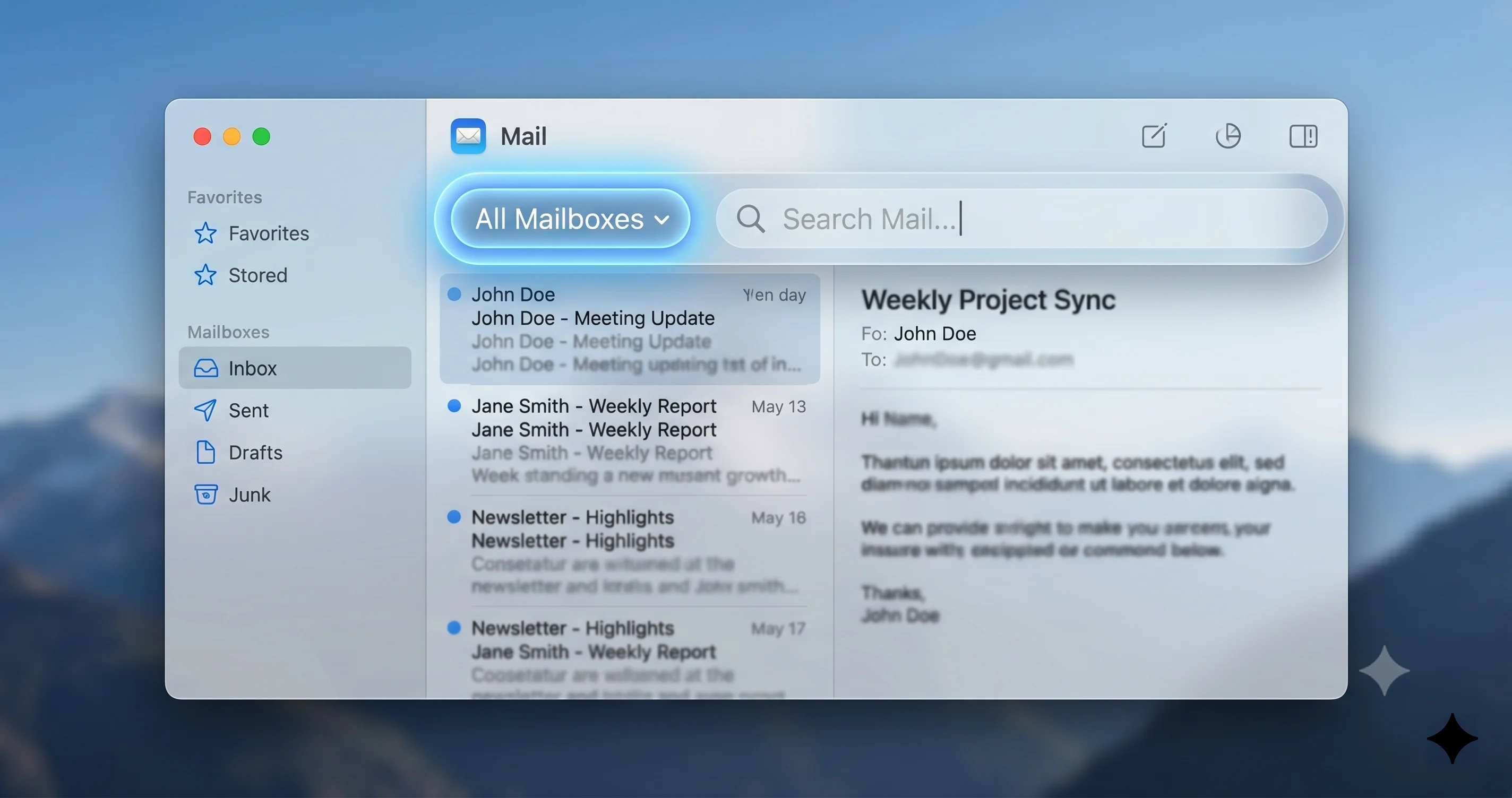The height and width of the screenshot is (798, 1512).
Task: Click the pie chart icon in toolbar
Action: pos(1228,136)
